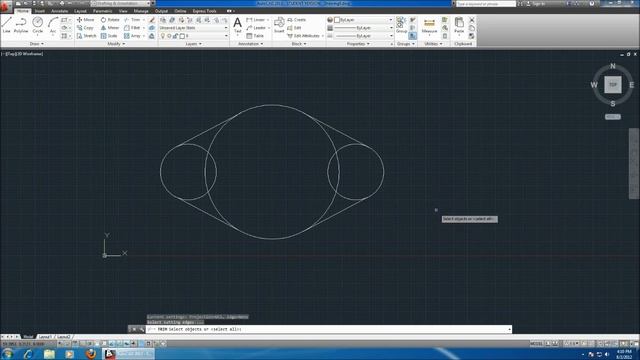Select the Line tool
Screen dimensions: 640x360
(x=7, y=25)
